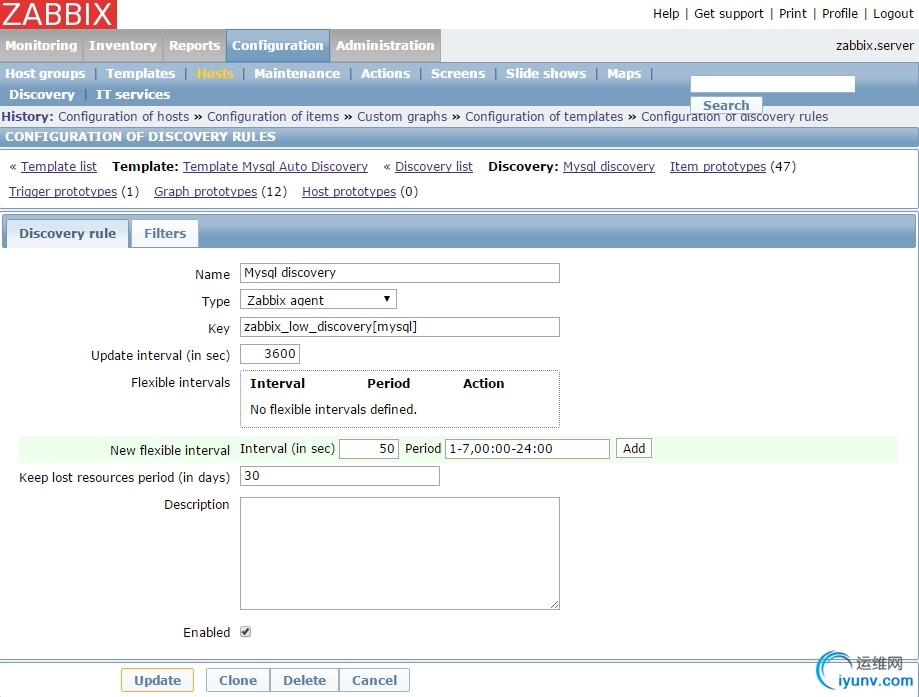The width and height of the screenshot is (919, 697).
Task: Open the Maps submenu
Action: [x=624, y=73]
